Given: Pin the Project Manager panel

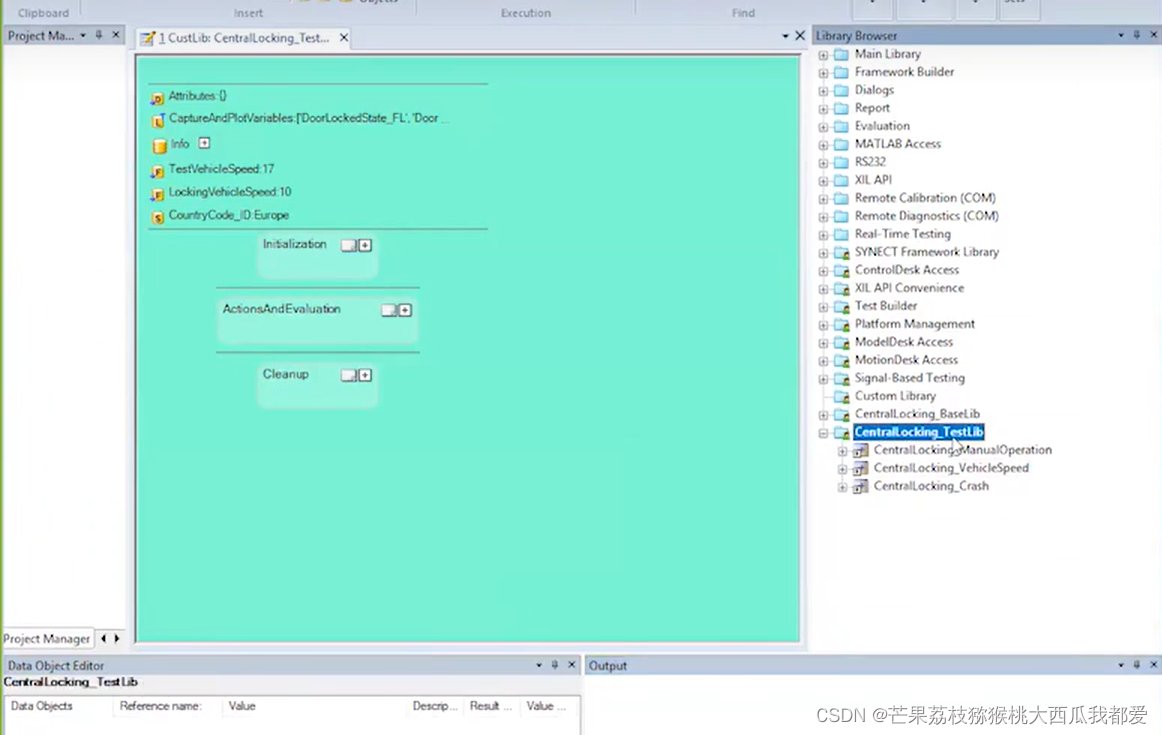Looking at the screenshot, I should click(x=99, y=35).
